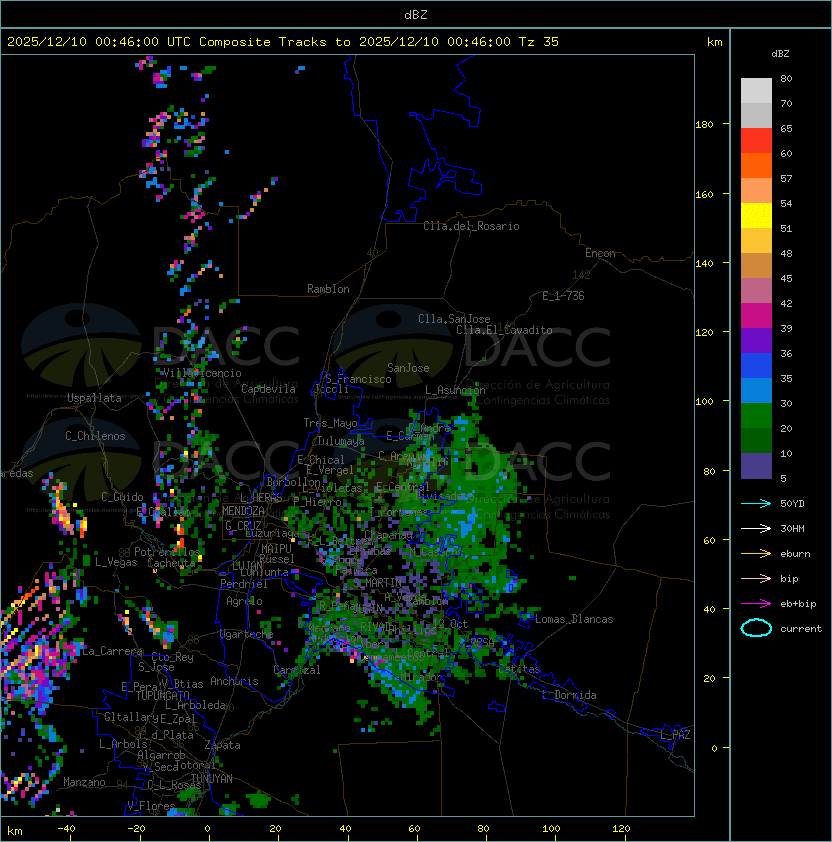Click the 'Carrizal' map label

297,670
